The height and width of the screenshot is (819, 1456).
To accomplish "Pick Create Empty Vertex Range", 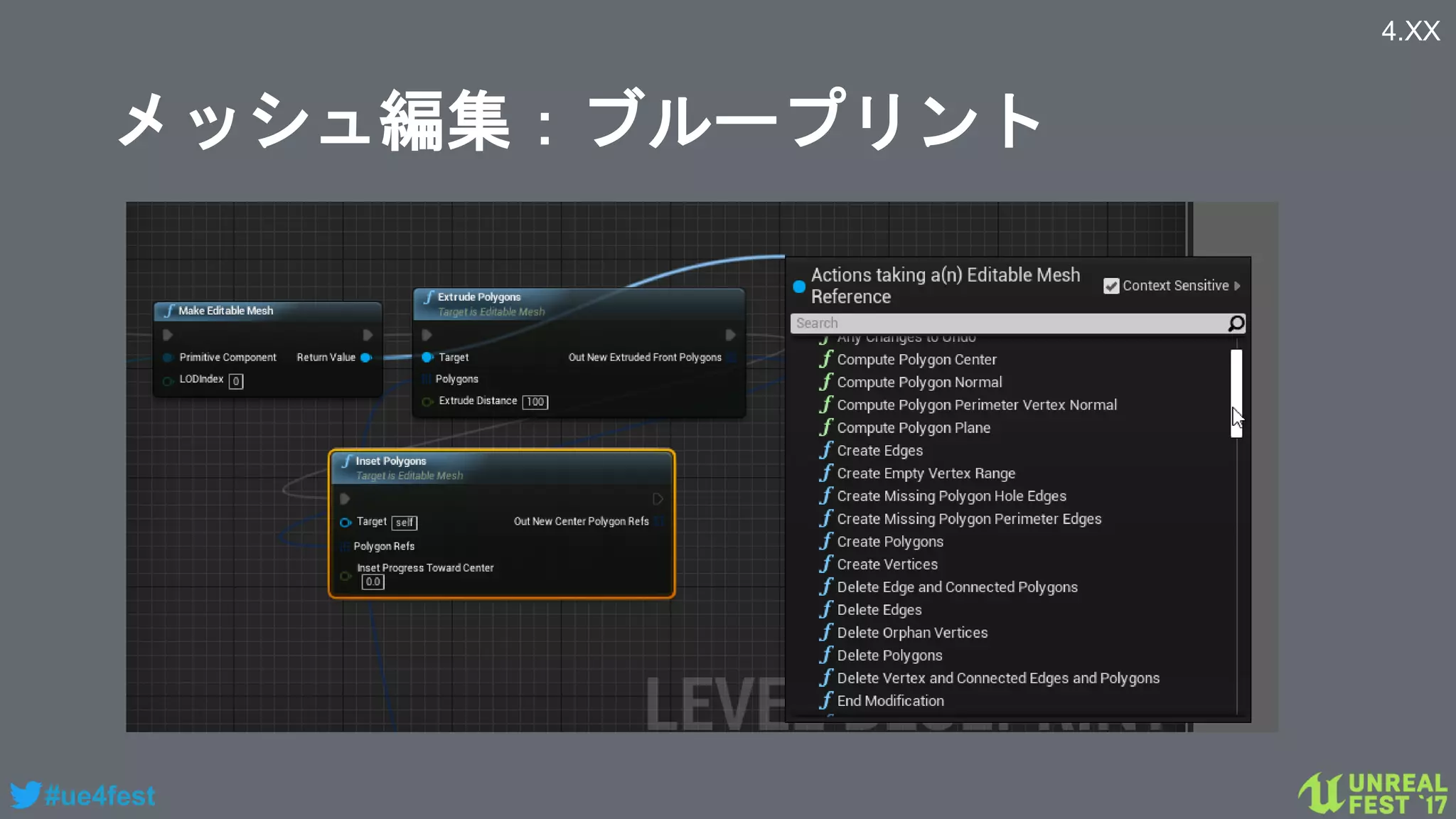I will coord(926,473).
